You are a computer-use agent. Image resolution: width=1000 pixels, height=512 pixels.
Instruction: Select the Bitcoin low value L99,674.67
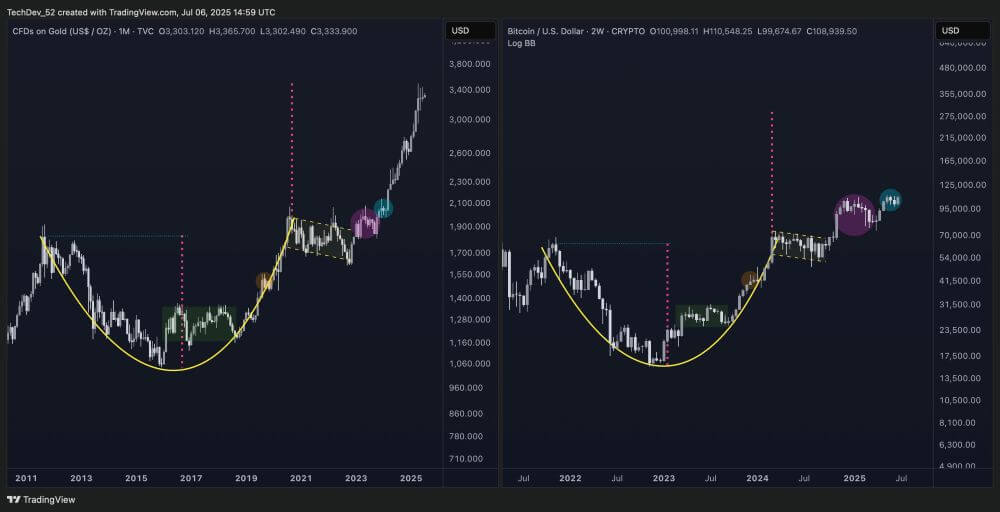[779, 31]
